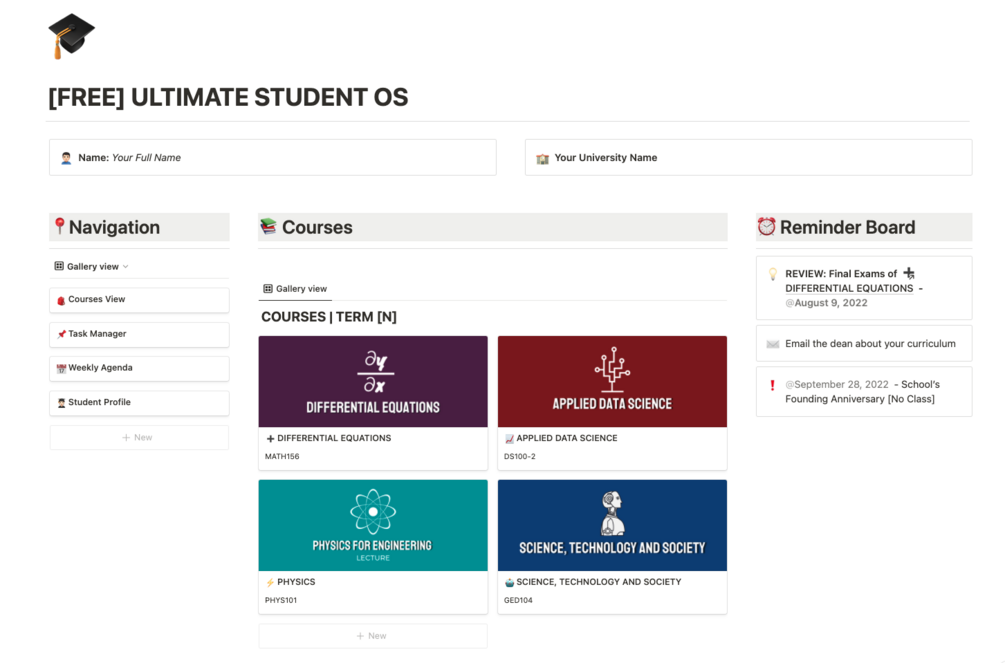Click the school building icon beside university name

[x=542, y=158]
